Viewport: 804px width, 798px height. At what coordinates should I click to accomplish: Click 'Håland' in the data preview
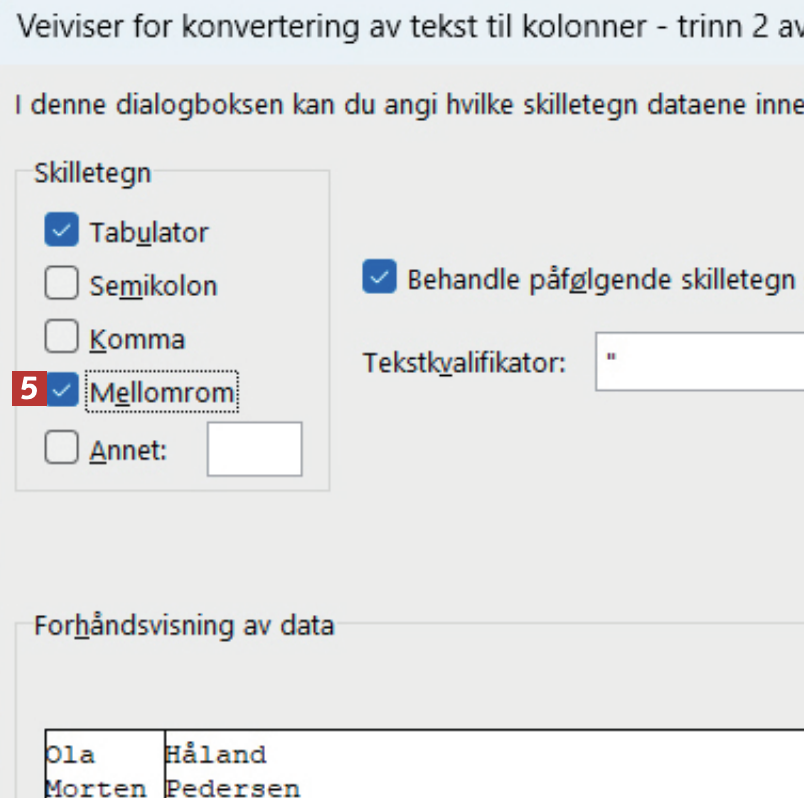tap(217, 754)
